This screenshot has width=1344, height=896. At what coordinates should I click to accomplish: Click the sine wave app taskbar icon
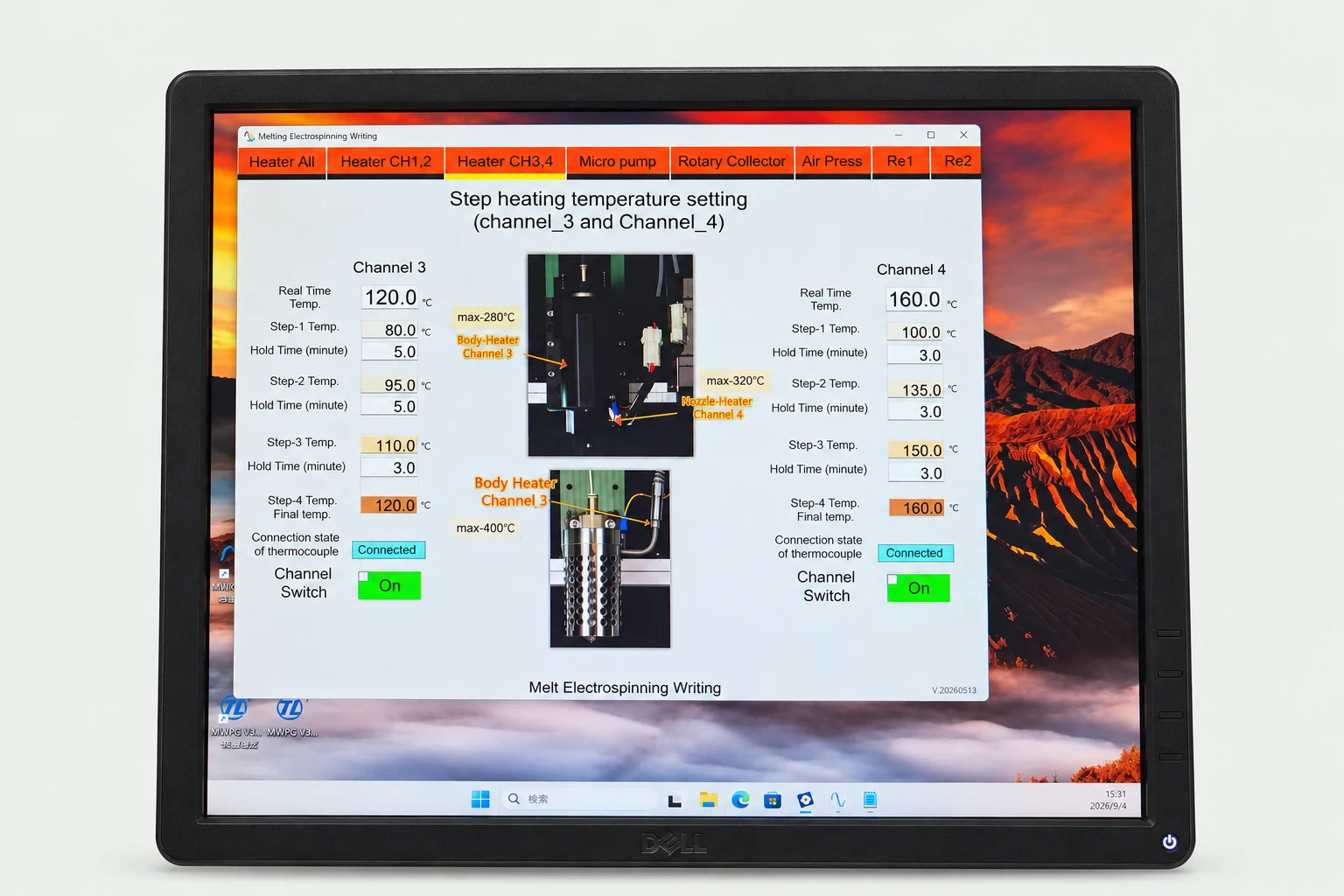(x=837, y=800)
